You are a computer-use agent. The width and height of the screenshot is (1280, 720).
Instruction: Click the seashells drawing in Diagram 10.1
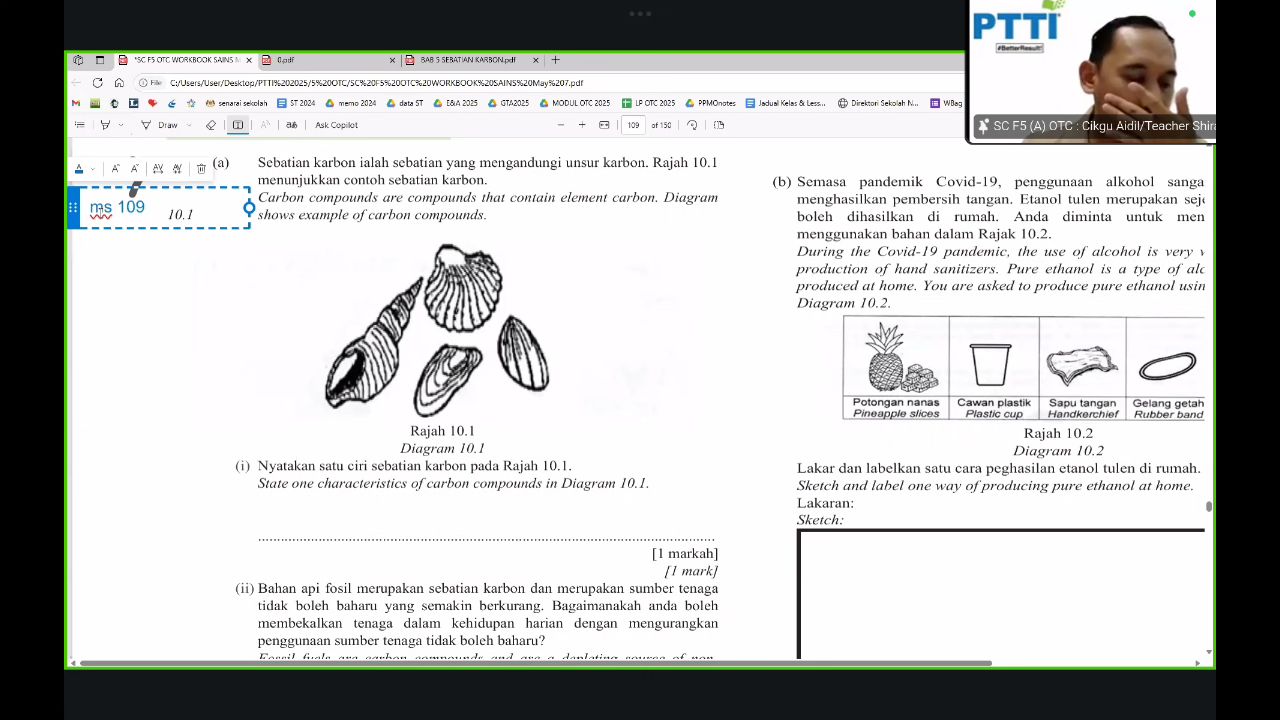[x=438, y=329]
